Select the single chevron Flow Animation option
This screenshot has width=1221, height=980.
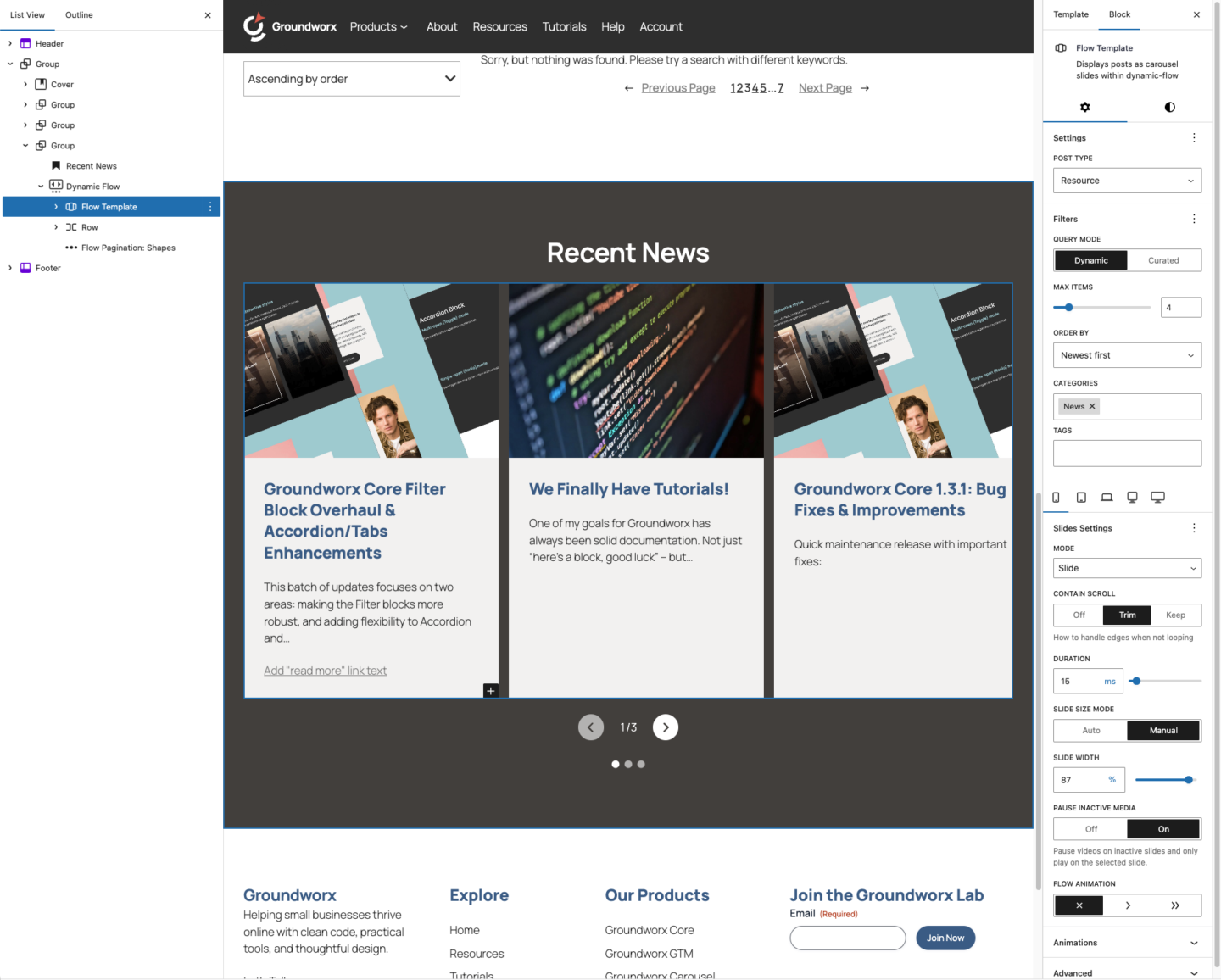coord(1128,905)
